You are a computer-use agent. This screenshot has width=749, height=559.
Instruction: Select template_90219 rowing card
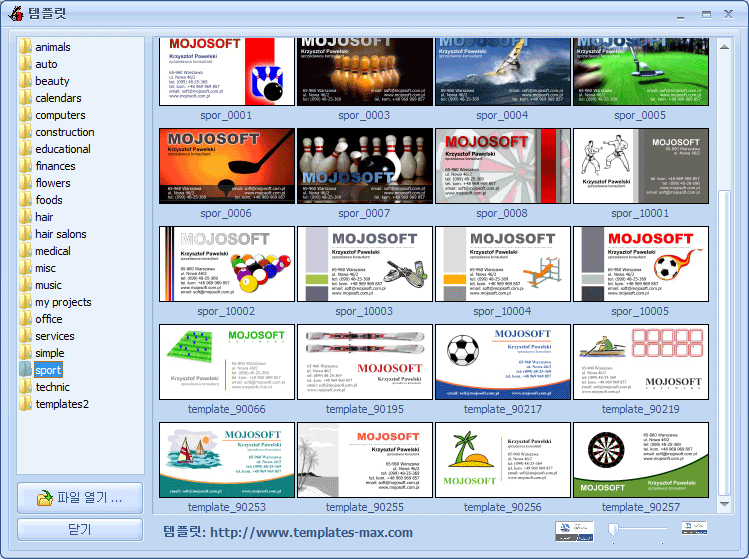(x=641, y=362)
